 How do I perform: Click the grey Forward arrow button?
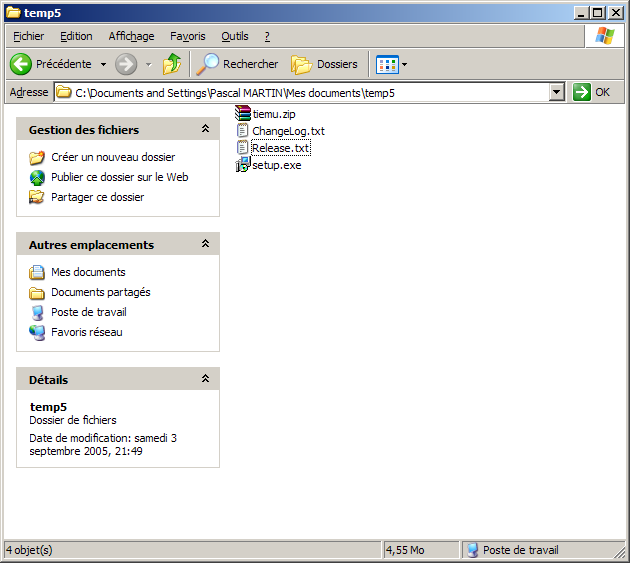pos(126,64)
